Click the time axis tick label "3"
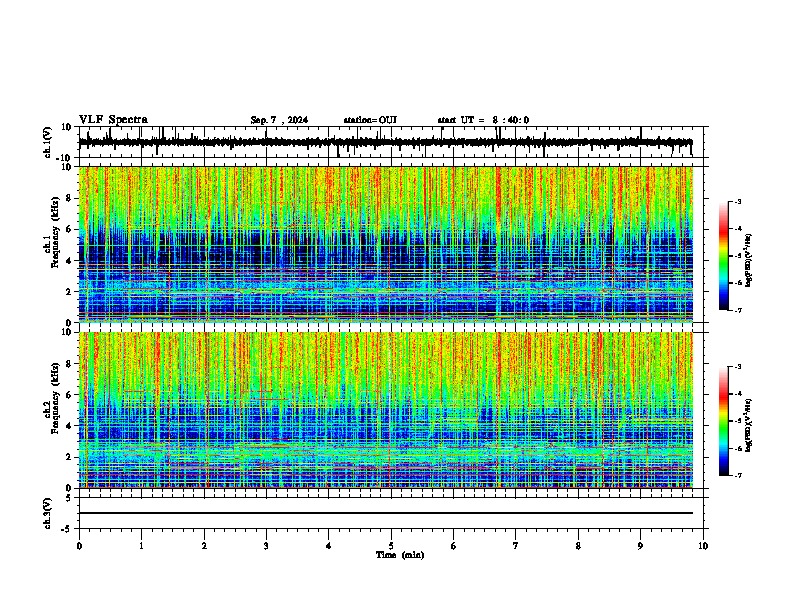Screen dimensions: 792x612 266,546
